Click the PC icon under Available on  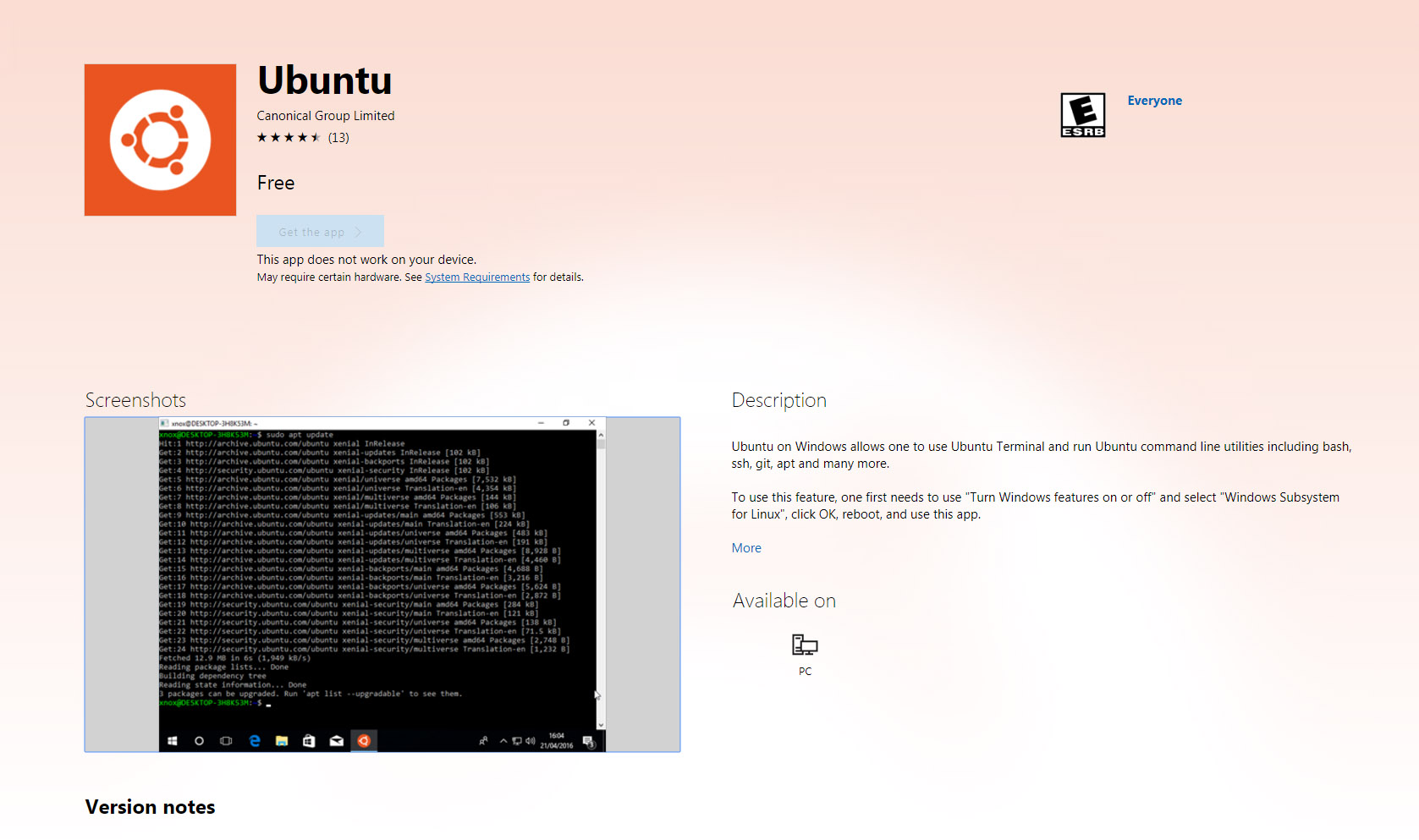tap(803, 646)
